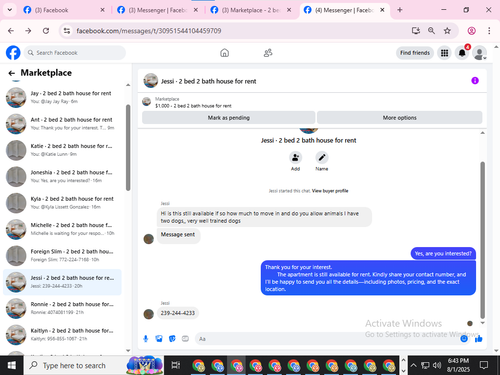Open the Chrome profile icon

click(x=471, y=31)
